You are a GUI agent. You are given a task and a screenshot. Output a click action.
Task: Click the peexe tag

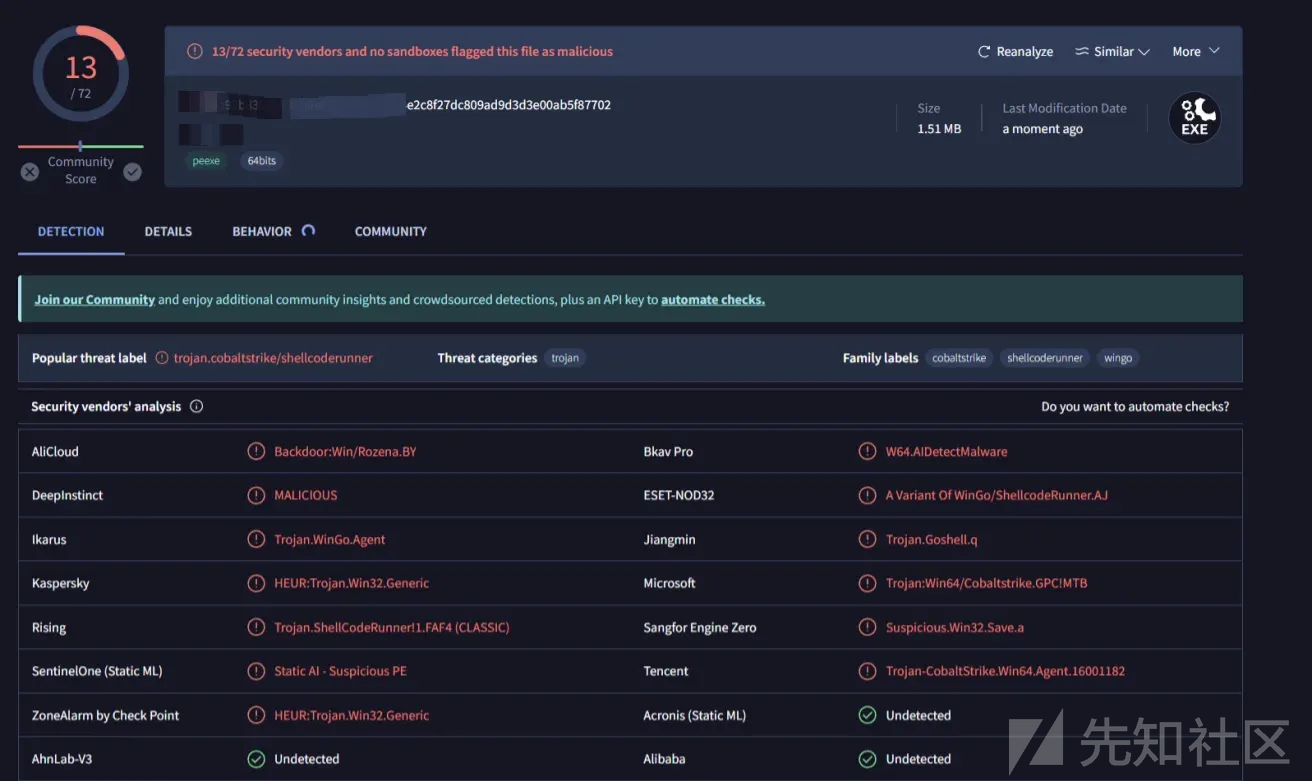[206, 161]
